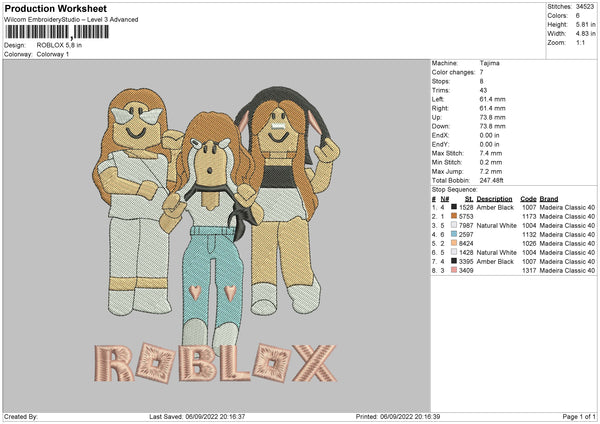Click the Machine value 'Tajima'
This screenshot has width=600, height=424.
coord(489,63)
